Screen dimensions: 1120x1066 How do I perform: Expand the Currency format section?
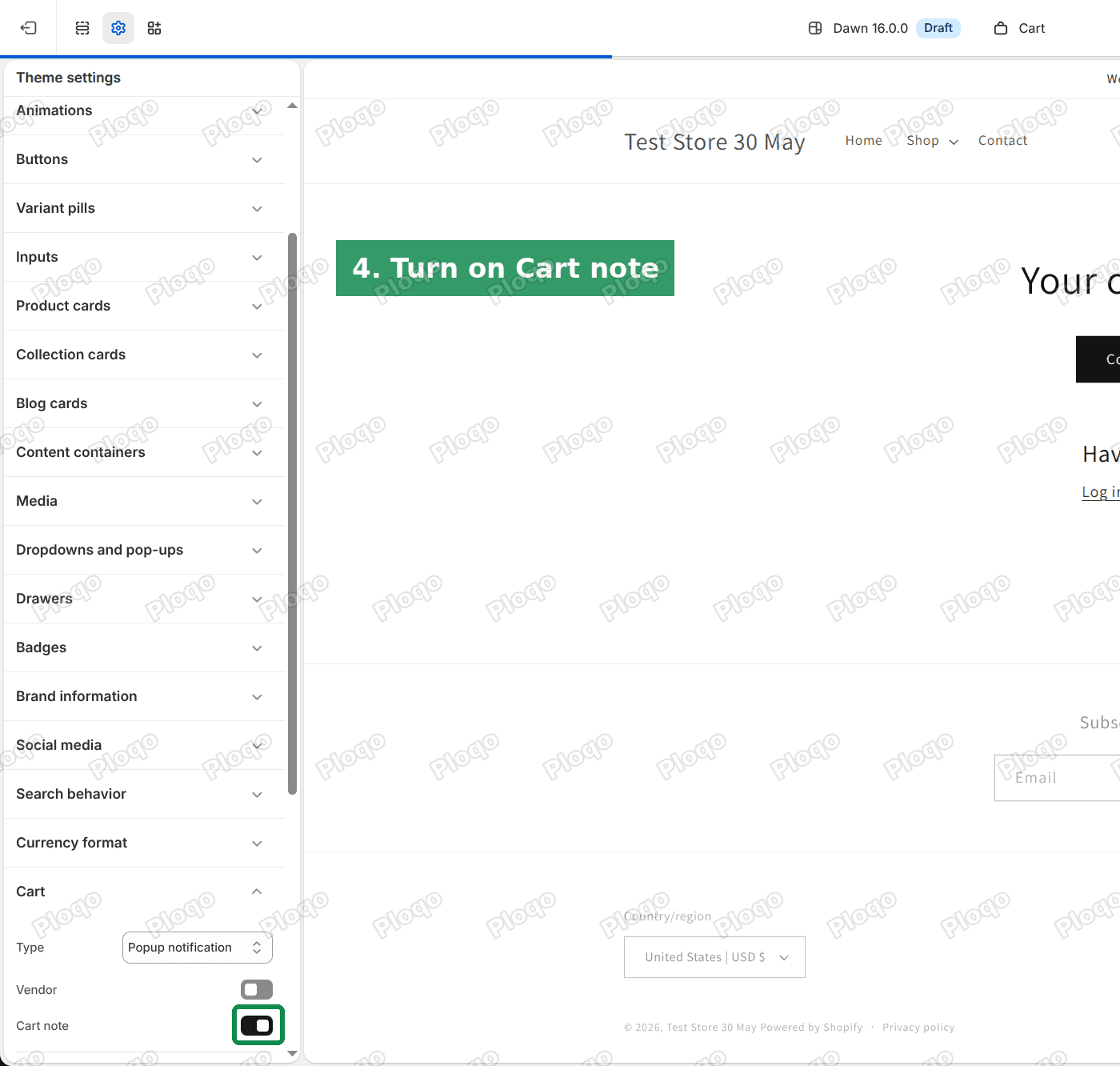click(144, 843)
